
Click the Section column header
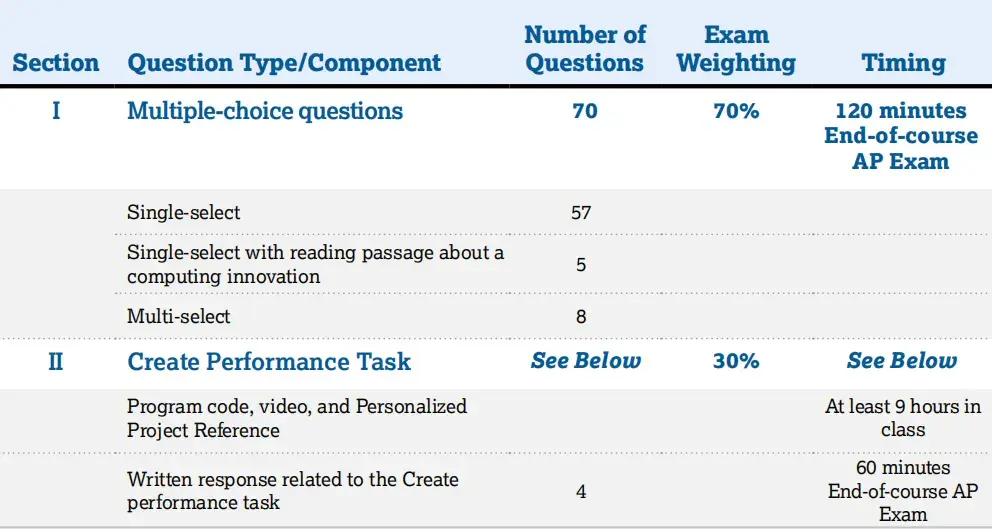56,63
